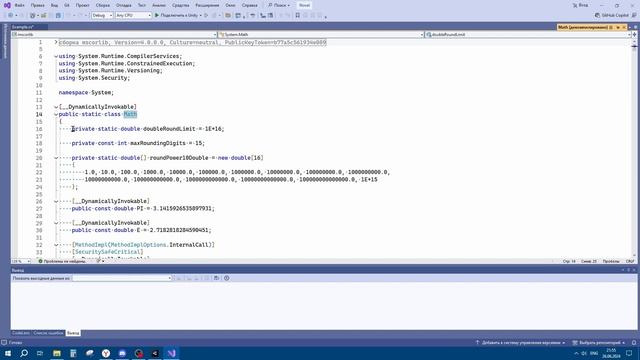Click the clock icon in output toolbar
640x360 pixels.
[227, 278]
